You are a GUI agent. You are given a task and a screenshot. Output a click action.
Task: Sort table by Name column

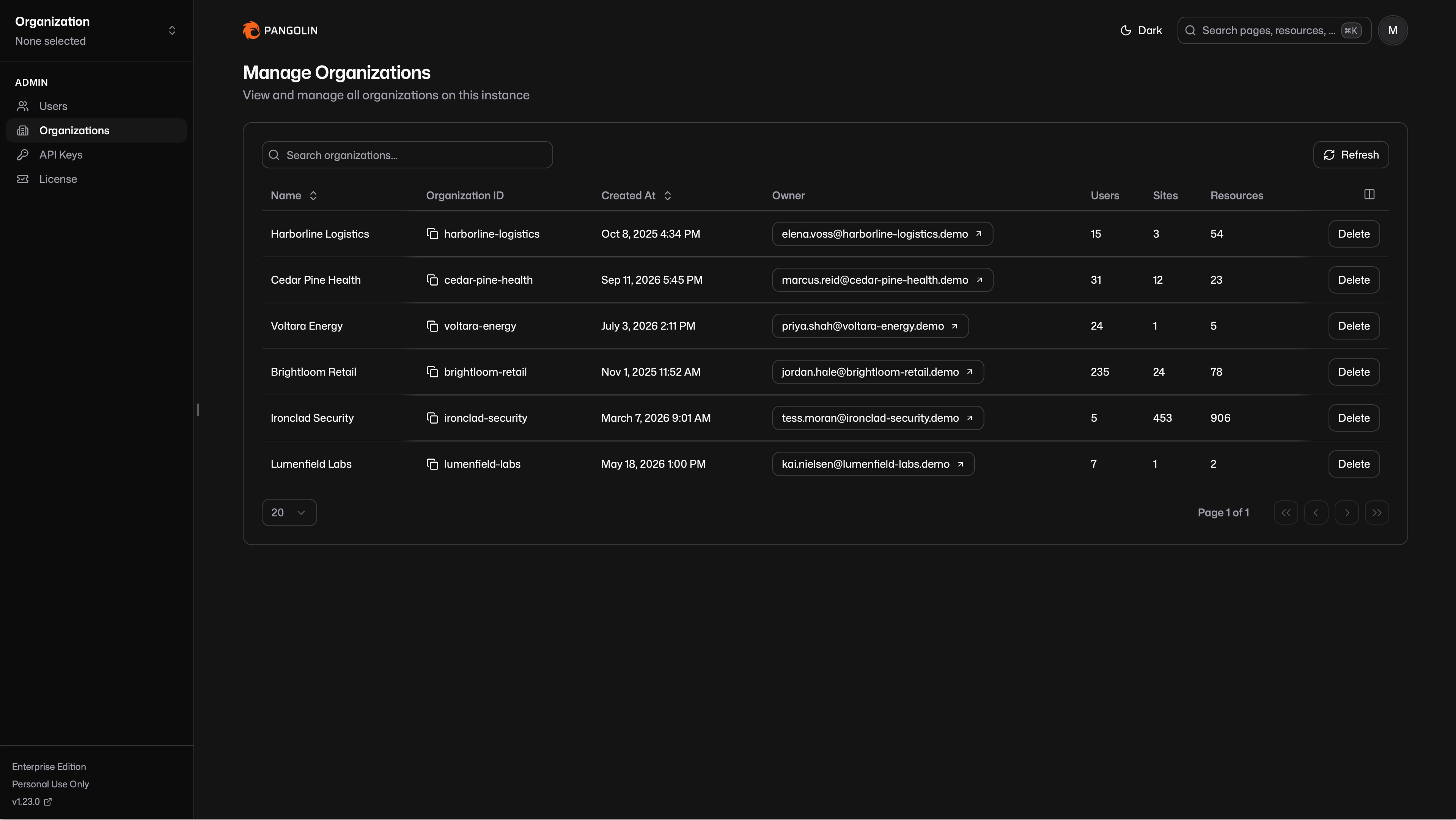[x=294, y=196]
